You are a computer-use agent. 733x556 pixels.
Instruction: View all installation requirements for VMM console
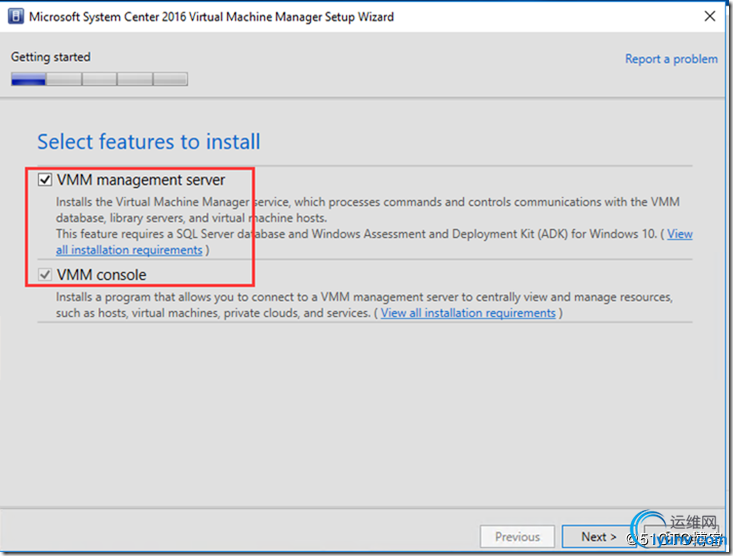click(467, 313)
